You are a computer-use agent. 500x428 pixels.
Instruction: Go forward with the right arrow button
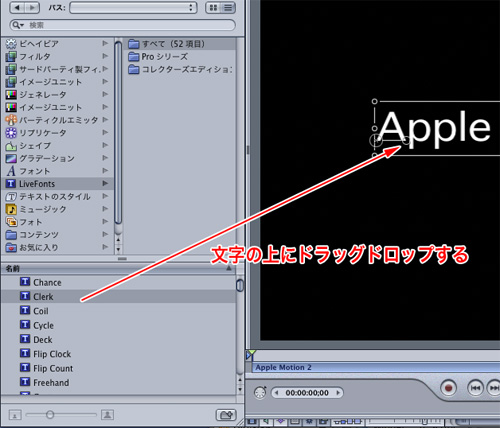(x=32, y=7)
